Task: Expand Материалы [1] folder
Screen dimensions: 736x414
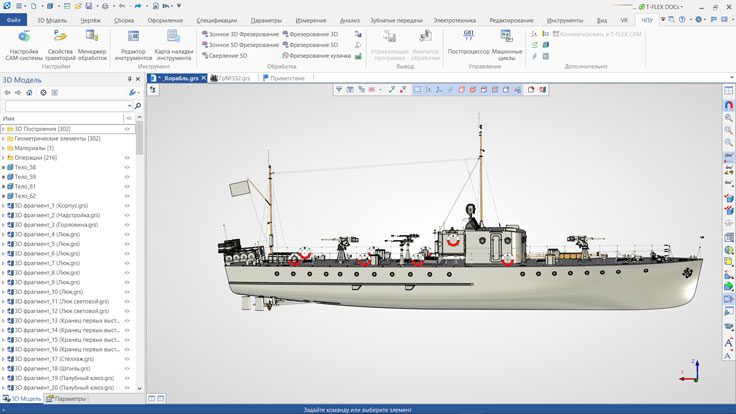Action: click(x=3, y=148)
